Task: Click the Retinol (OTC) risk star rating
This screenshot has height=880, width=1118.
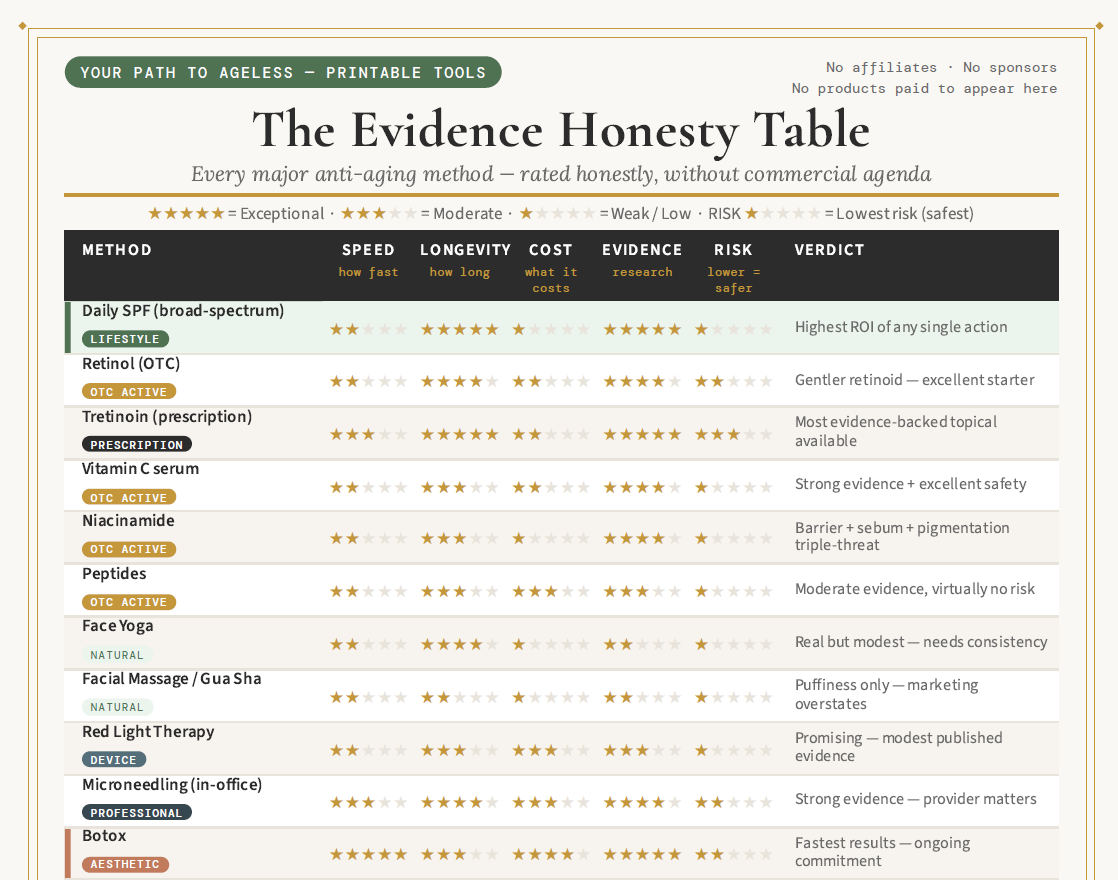Action: (733, 382)
